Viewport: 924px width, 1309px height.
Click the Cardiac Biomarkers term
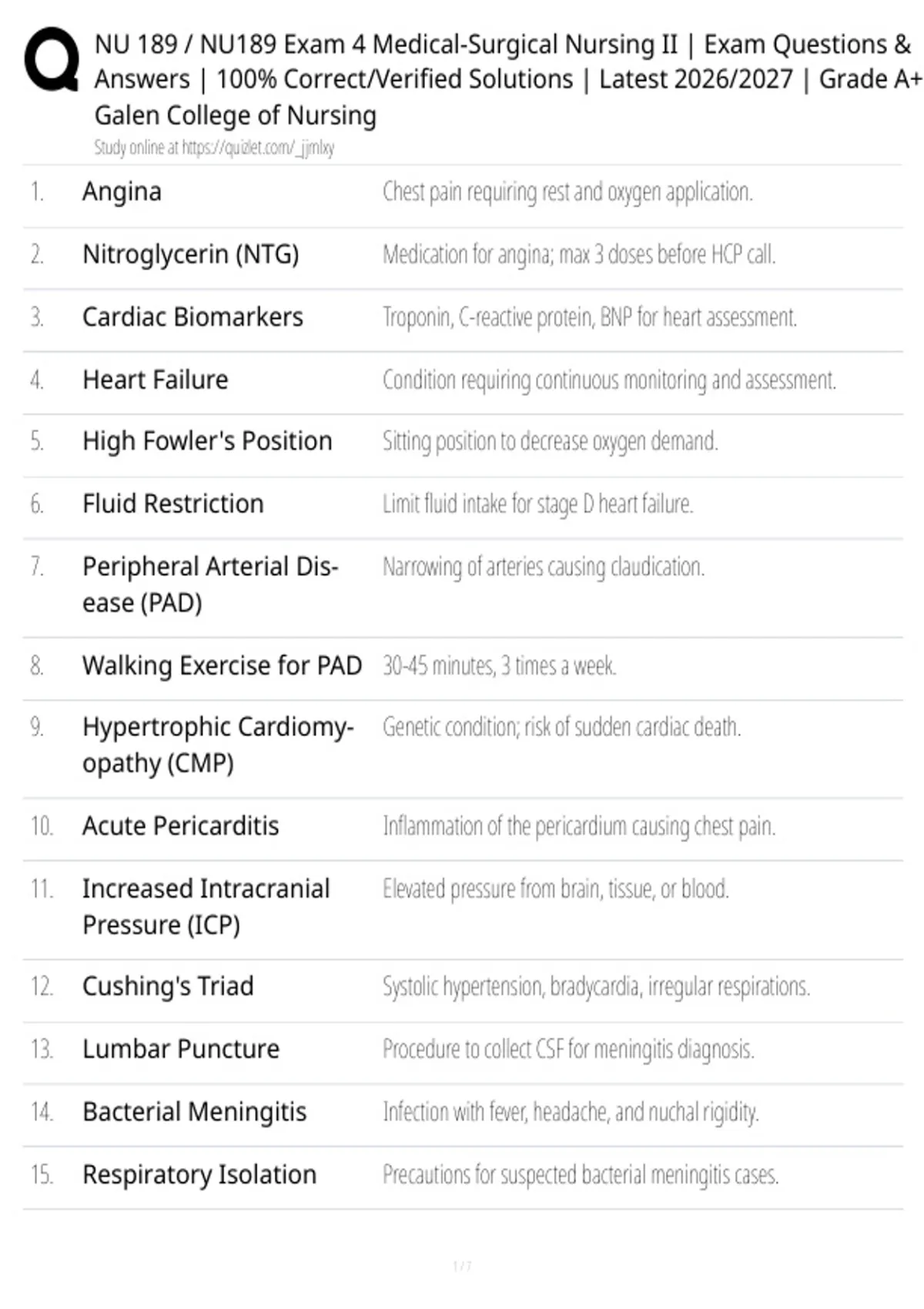coord(192,316)
